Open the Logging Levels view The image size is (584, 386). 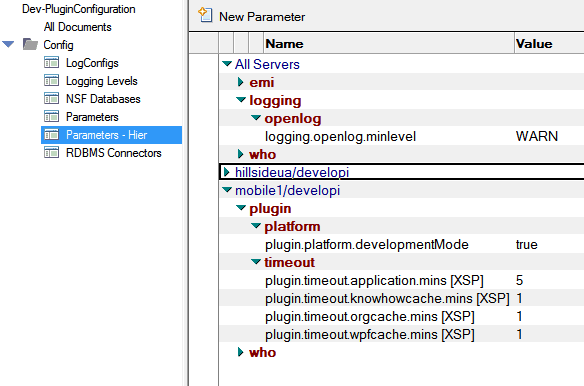pos(102,81)
